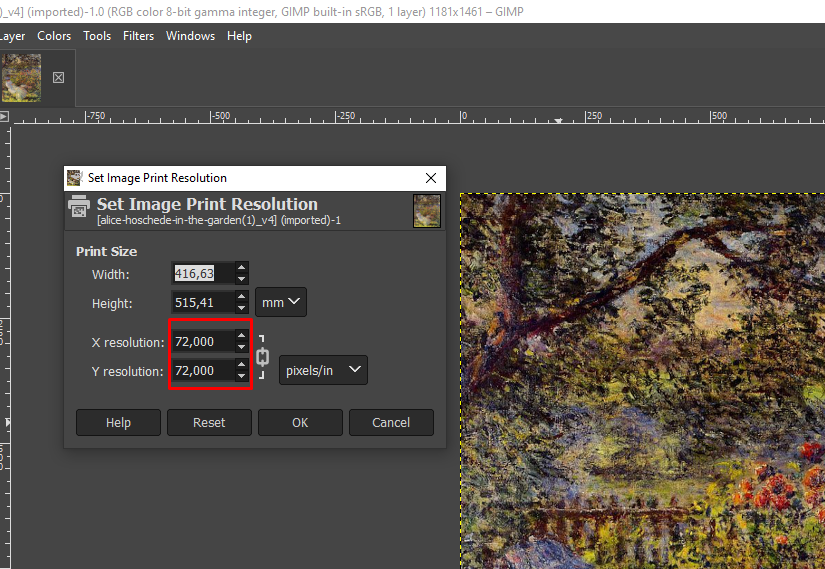Open the Colors menu

point(54,36)
